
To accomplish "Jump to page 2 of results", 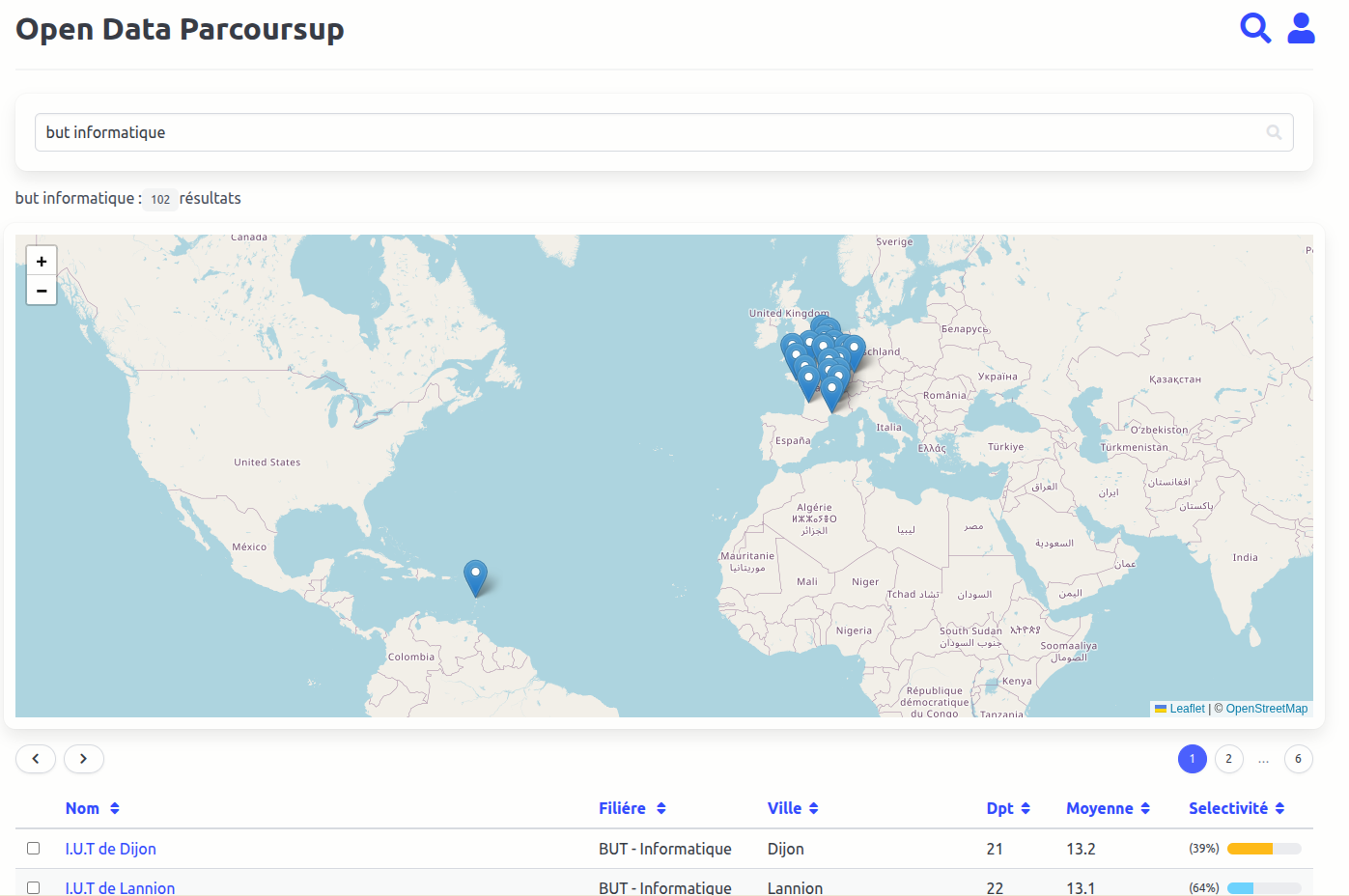I will coord(1228,759).
